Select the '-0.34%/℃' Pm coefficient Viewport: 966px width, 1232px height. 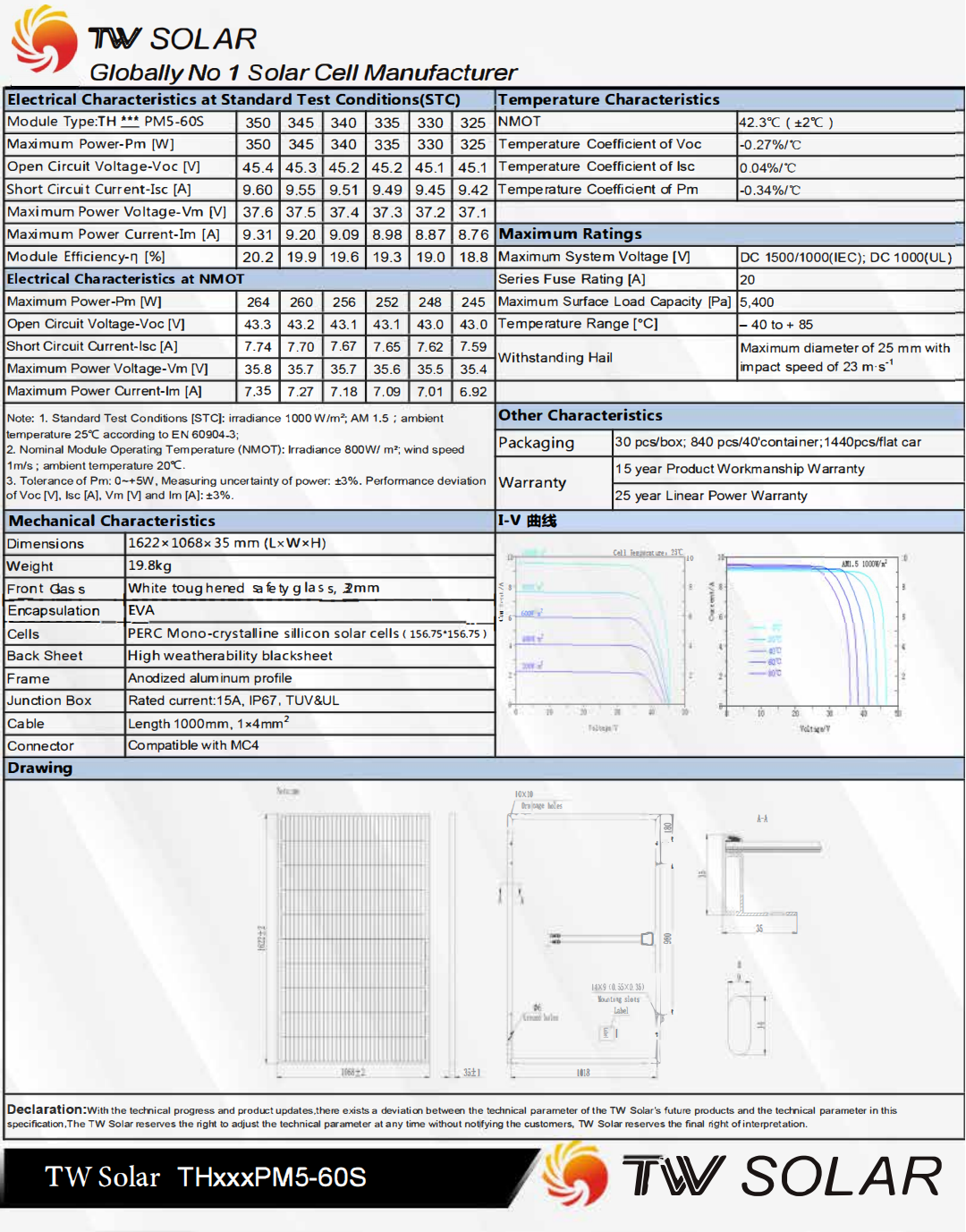769,191
